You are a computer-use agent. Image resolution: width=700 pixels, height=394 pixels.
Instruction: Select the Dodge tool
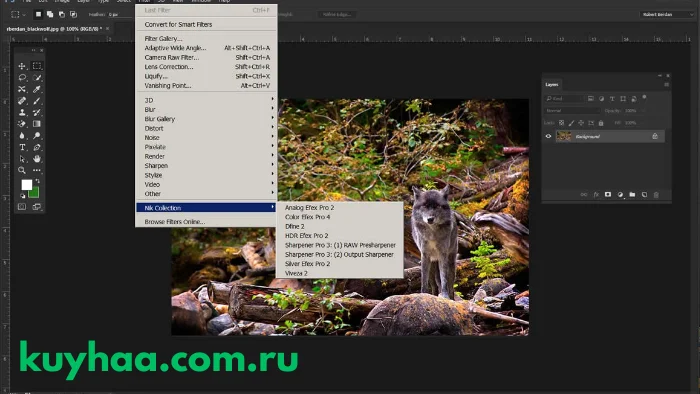[x=37, y=136]
